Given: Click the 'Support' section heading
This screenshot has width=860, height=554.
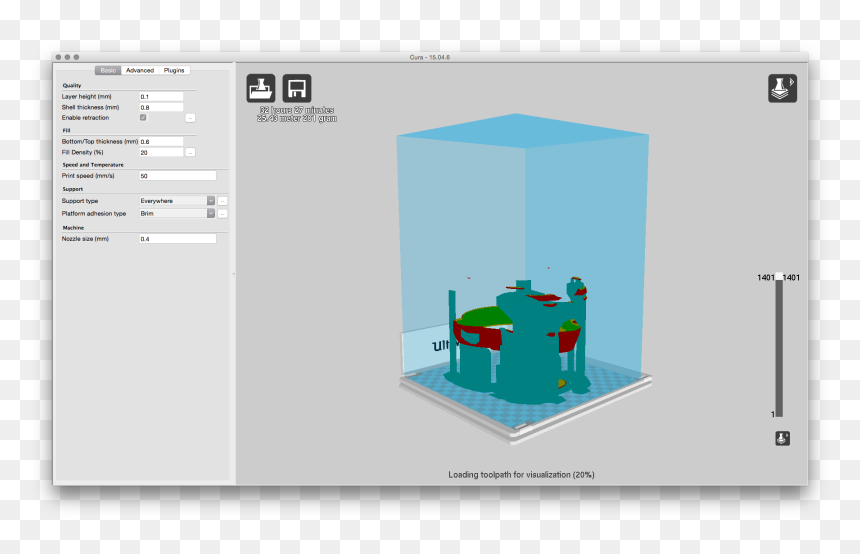Looking at the screenshot, I should (72, 189).
